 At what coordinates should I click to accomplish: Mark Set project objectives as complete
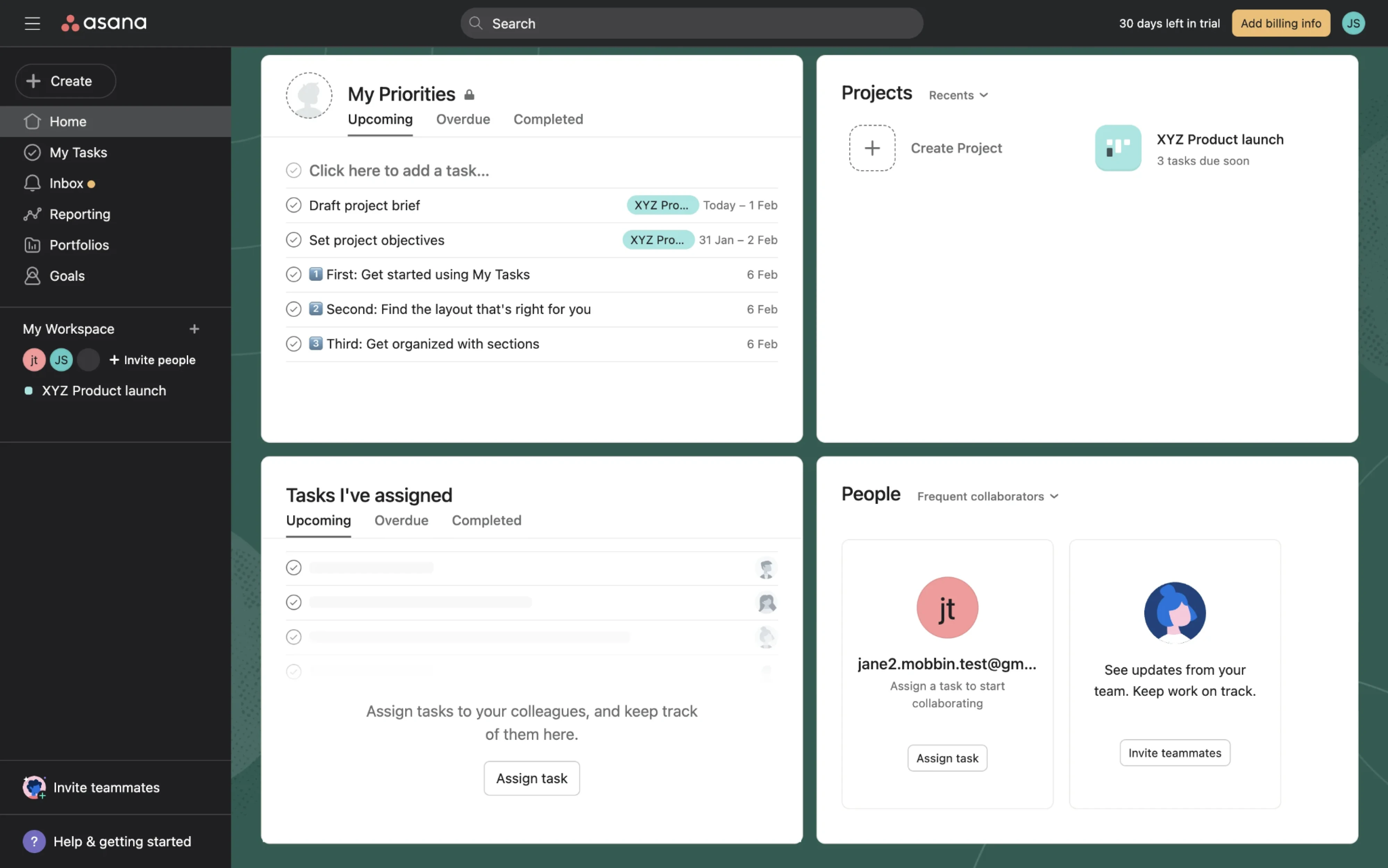pos(293,240)
